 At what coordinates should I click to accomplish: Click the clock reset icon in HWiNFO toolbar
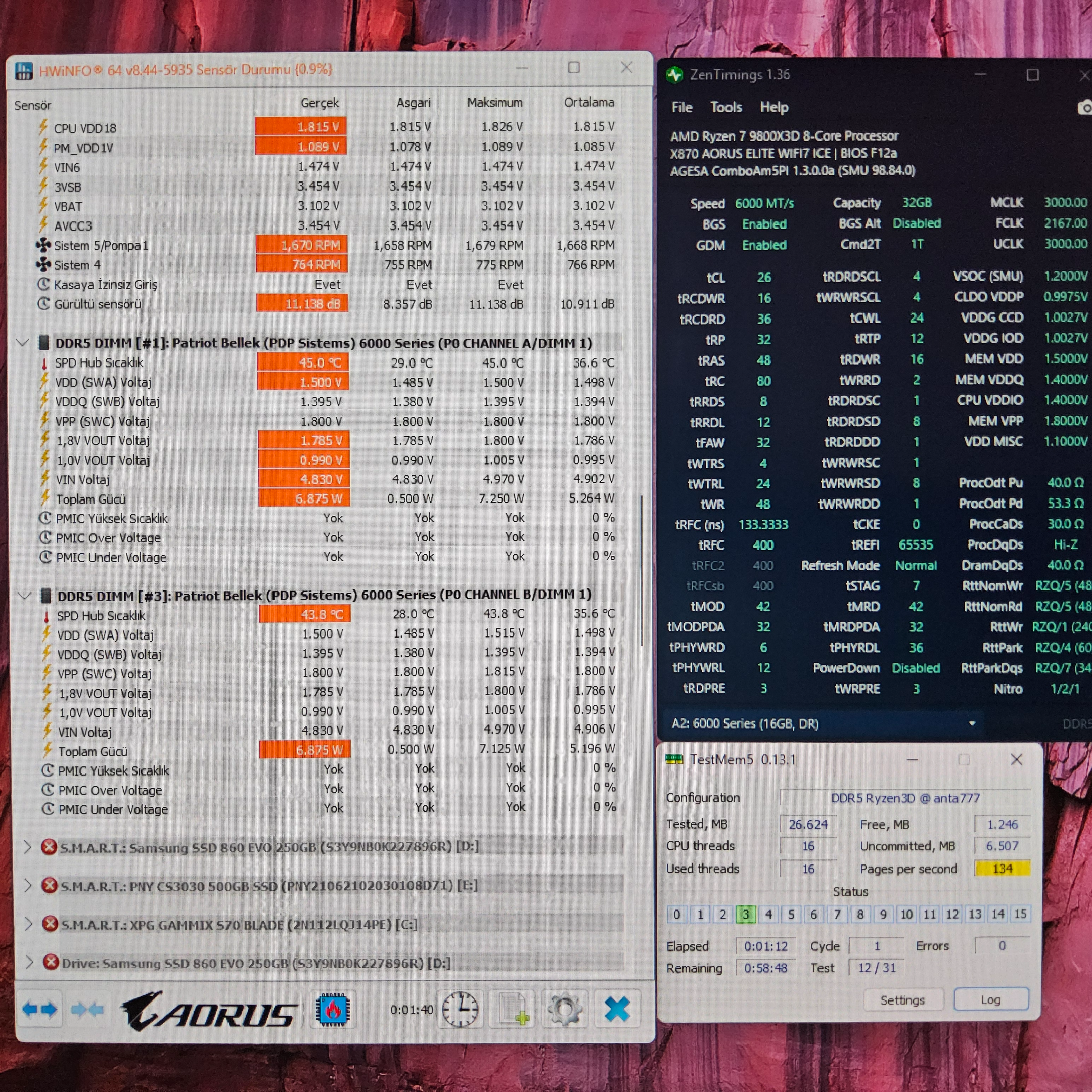[460, 1009]
